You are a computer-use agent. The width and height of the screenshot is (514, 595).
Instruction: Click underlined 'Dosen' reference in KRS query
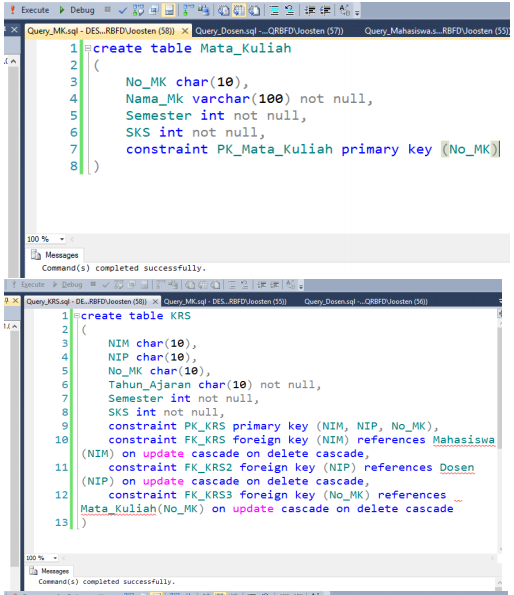(457, 468)
